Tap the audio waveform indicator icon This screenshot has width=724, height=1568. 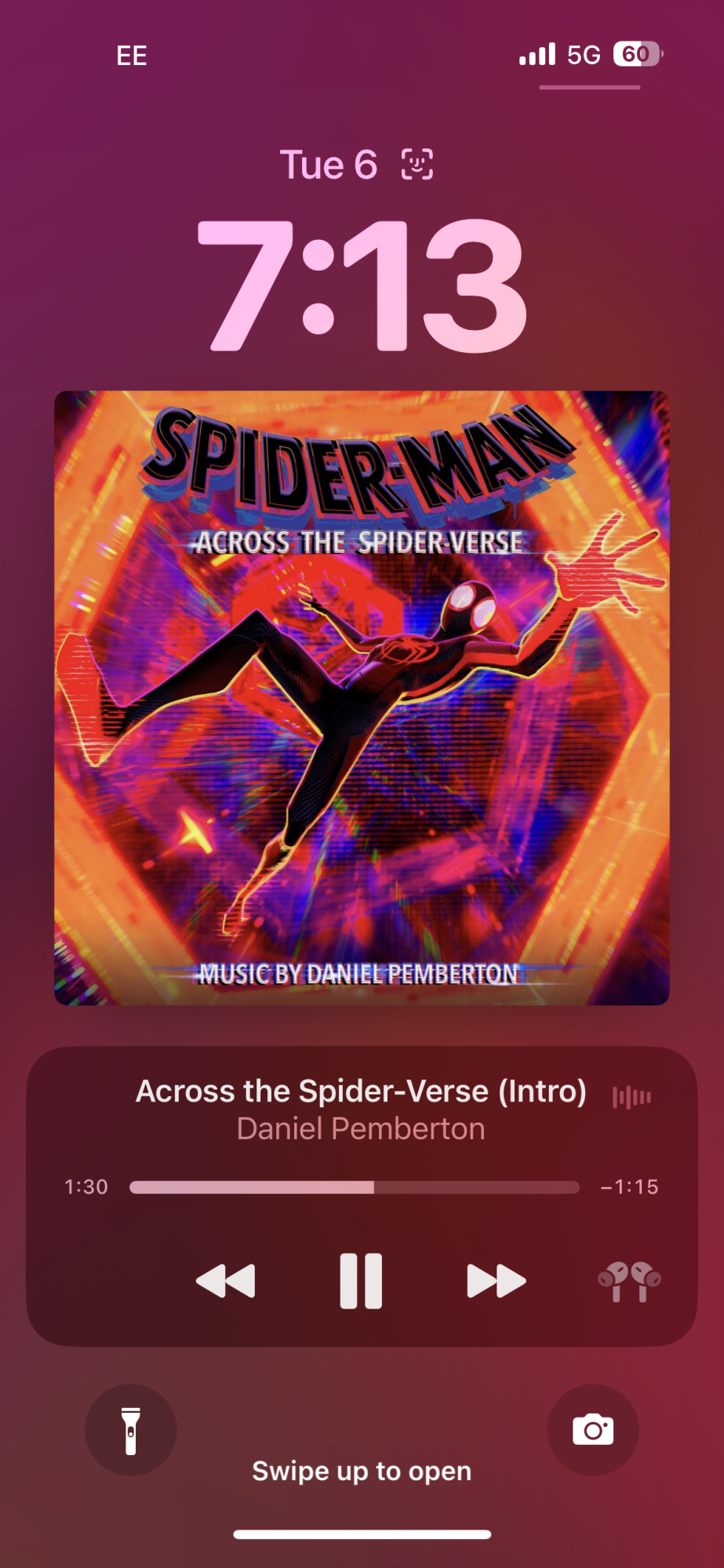(631, 1097)
